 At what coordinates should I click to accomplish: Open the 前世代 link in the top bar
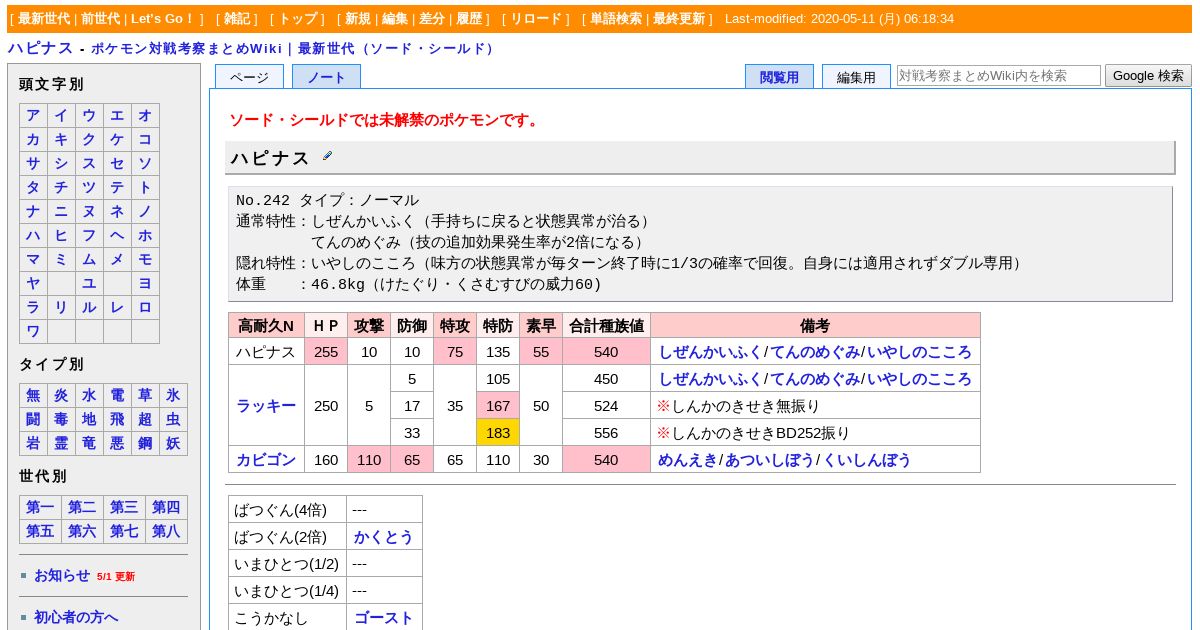101,19
